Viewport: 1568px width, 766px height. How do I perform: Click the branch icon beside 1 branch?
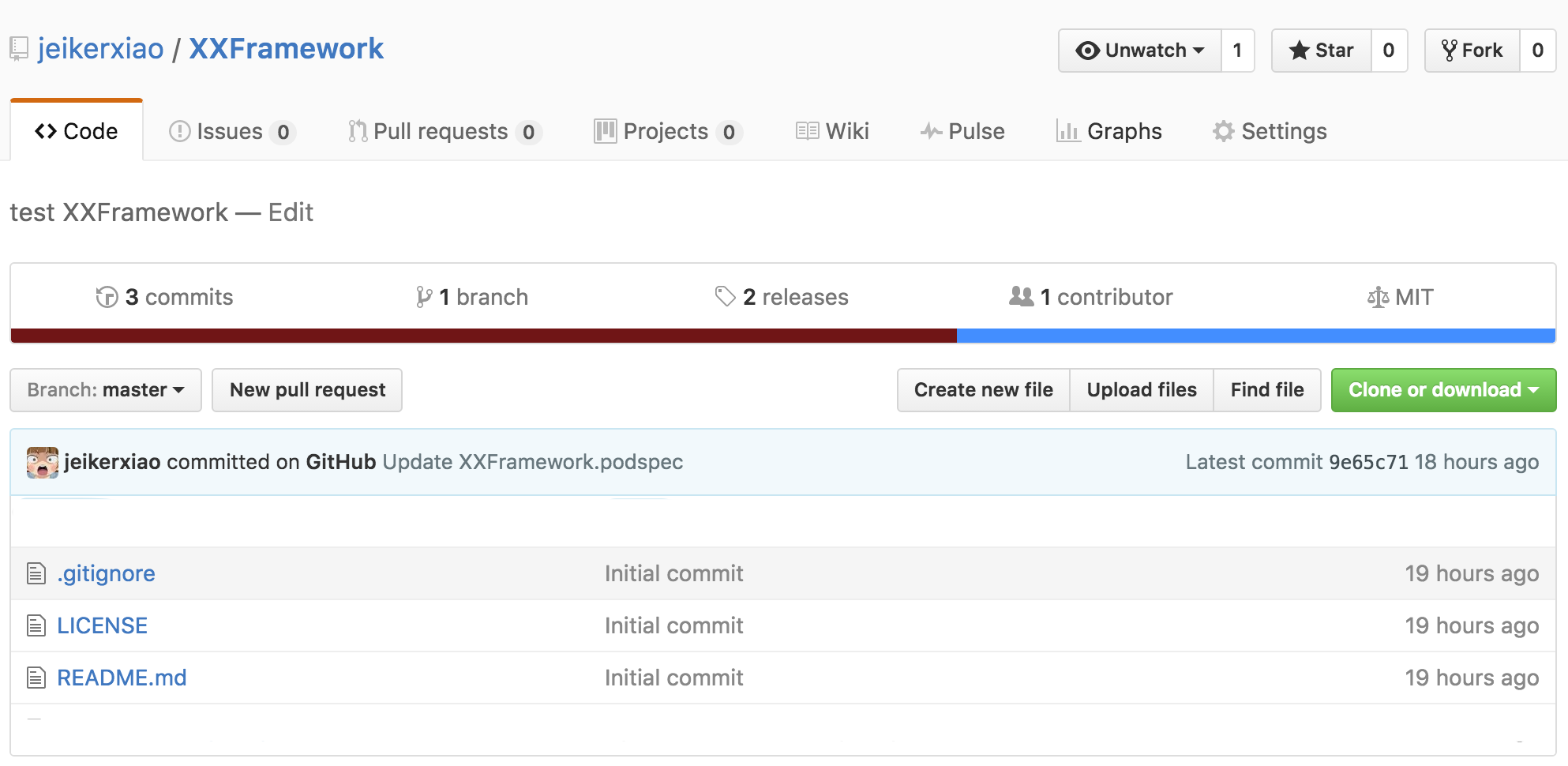[x=424, y=297]
